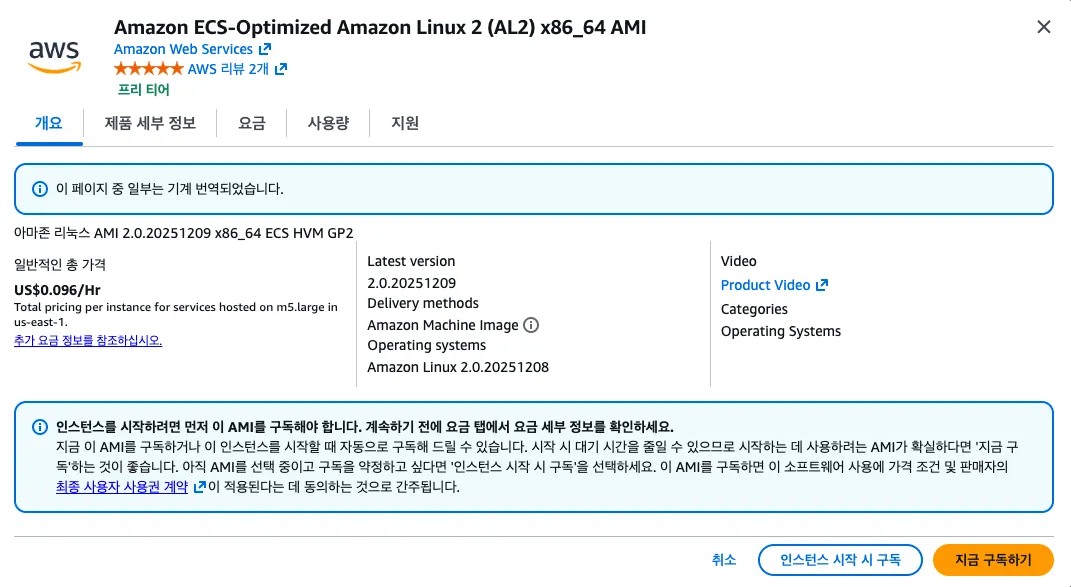Switch to the 제품 세부 정보 tab

click(x=150, y=123)
